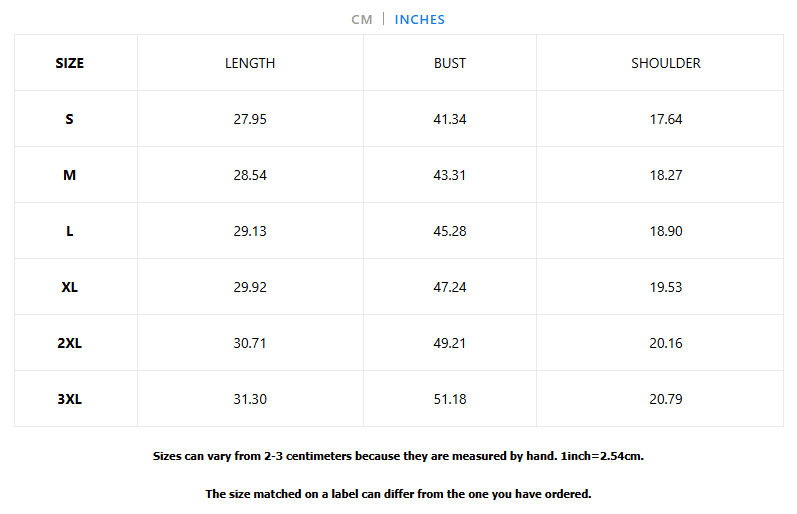797x514 pixels.
Task: Select the M size row label
Action: (x=70, y=175)
